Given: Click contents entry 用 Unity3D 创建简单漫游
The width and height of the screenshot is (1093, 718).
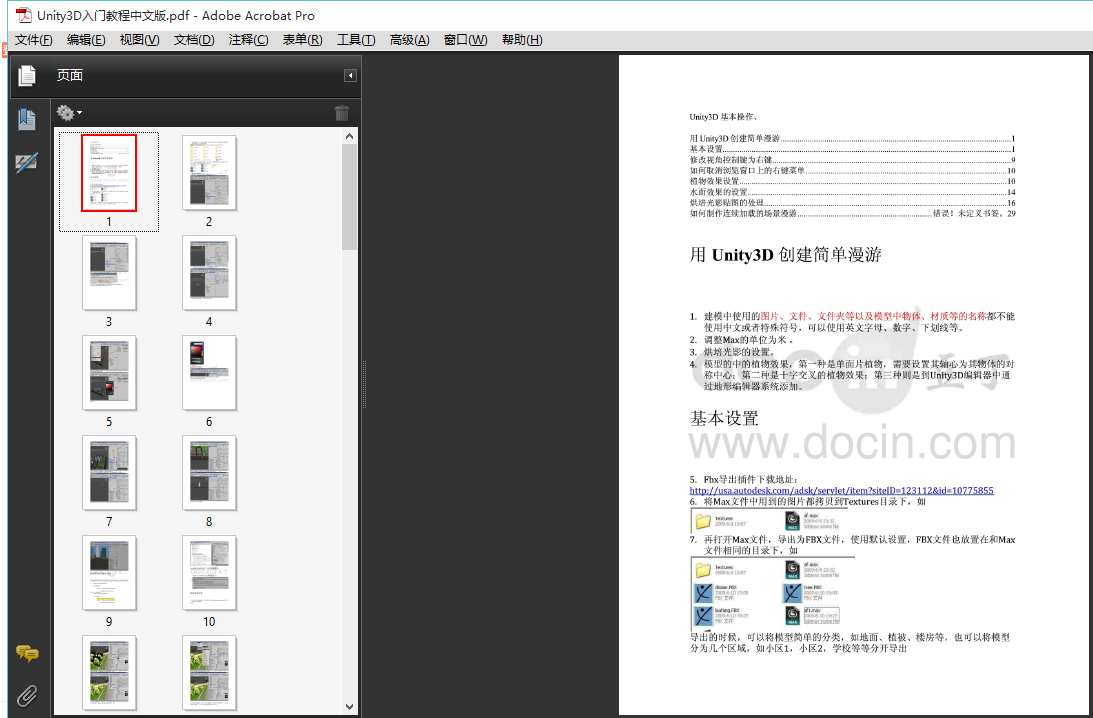Looking at the screenshot, I should (852, 139).
